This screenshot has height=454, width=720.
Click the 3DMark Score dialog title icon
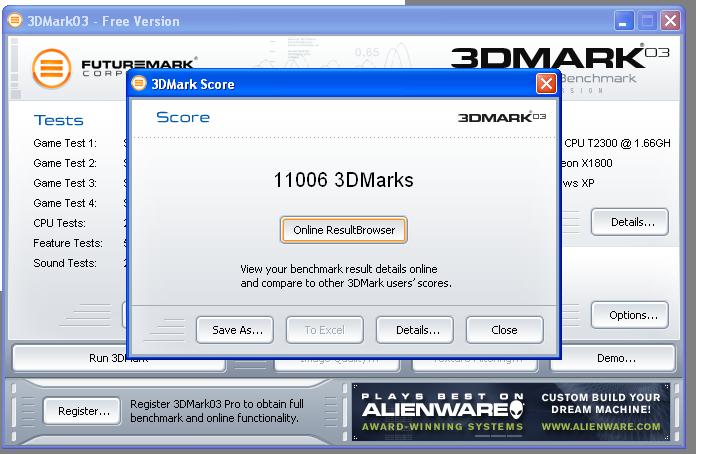[139, 84]
